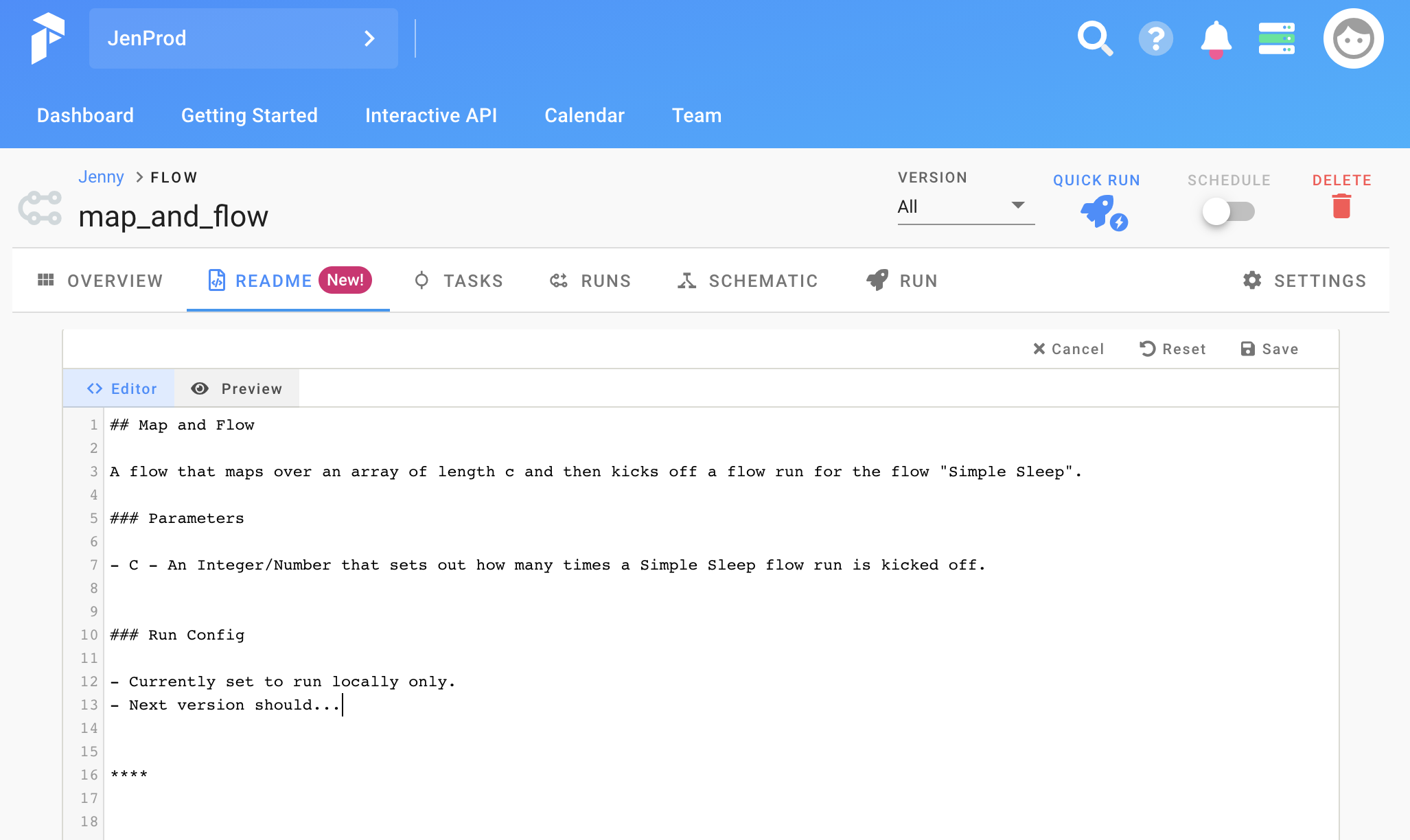
Task: Click the Prefect logo icon
Action: [x=47, y=38]
